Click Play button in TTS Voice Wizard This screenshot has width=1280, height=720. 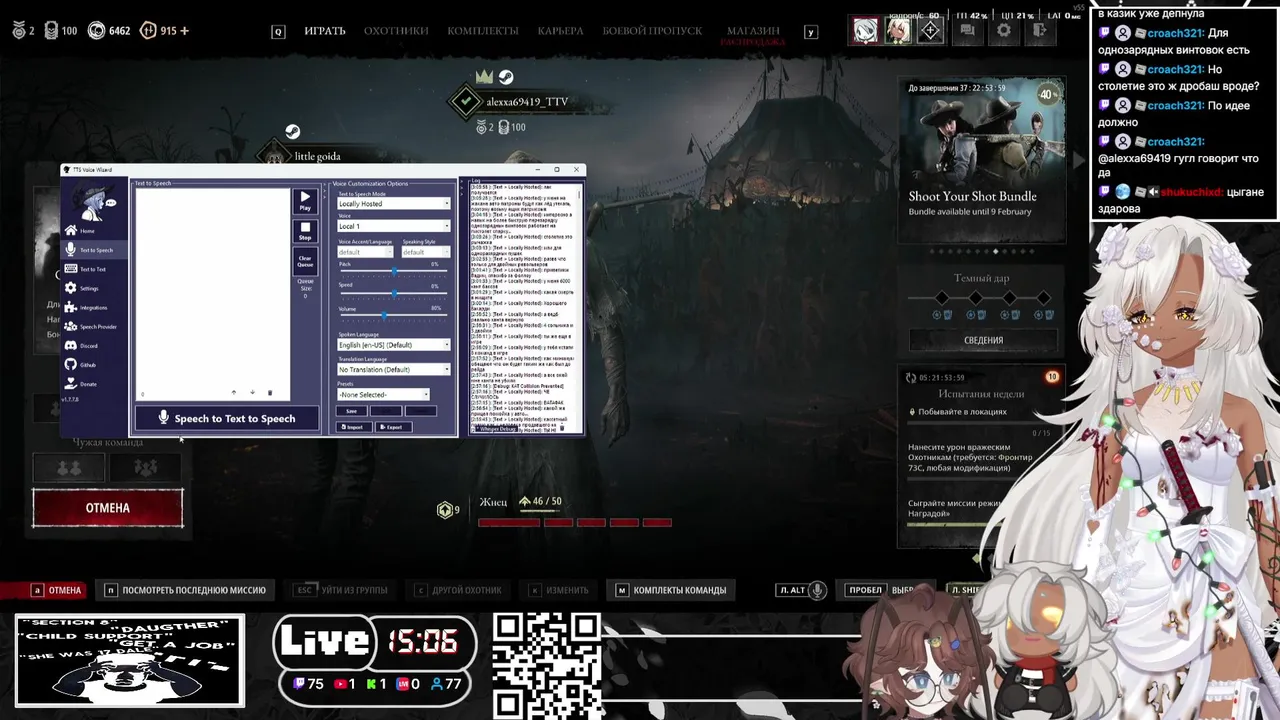click(305, 201)
